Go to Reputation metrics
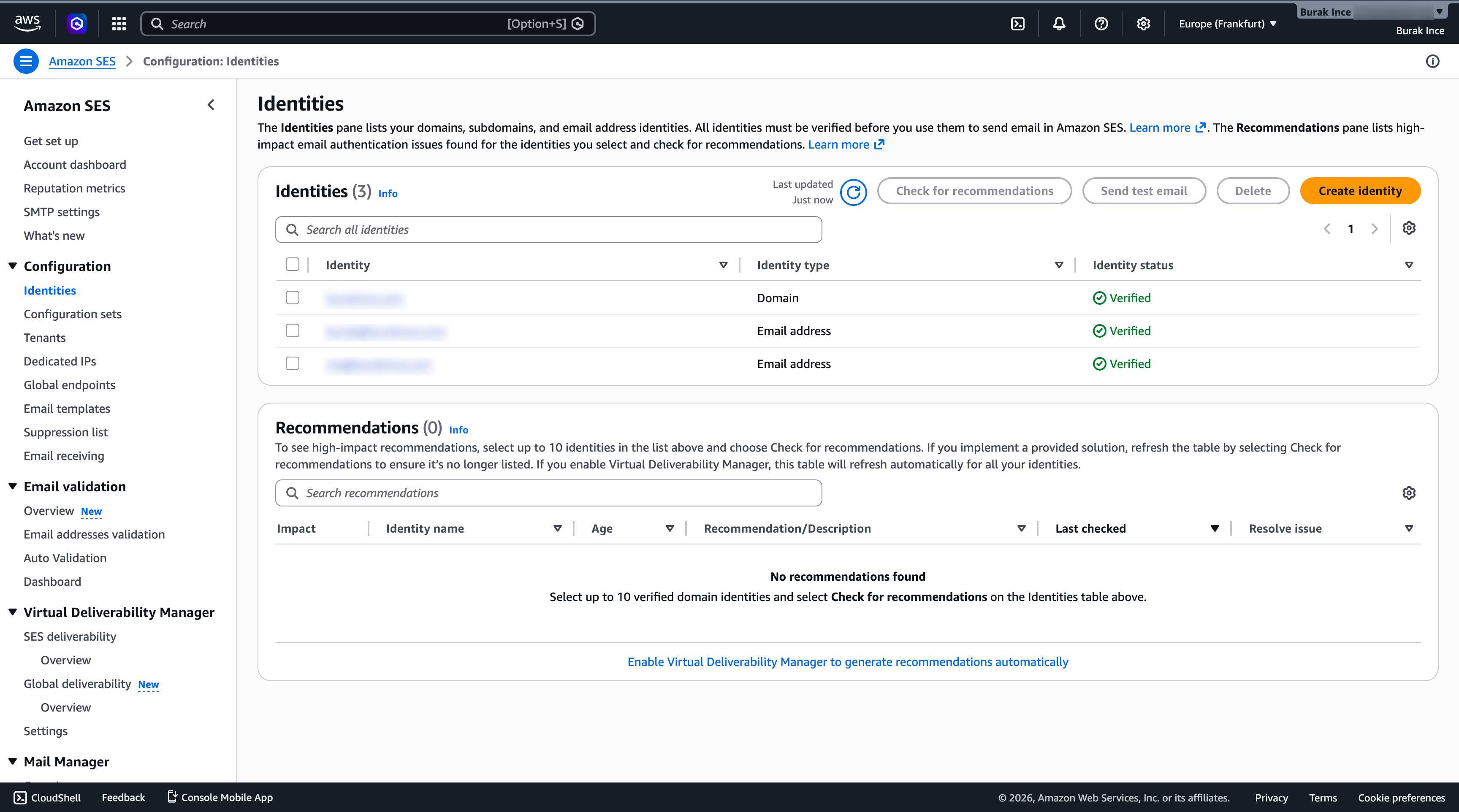 tap(74, 189)
